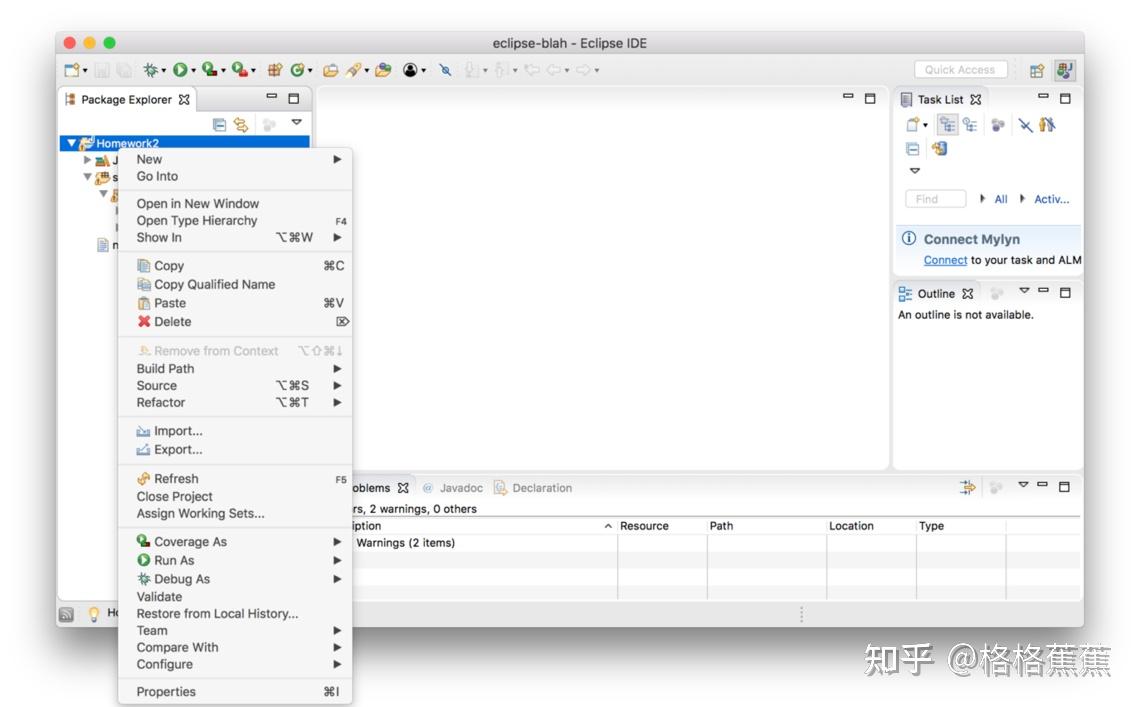Open the Run As submenu
The height and width of the screenshot is (707, 1140).
(236, 560)
